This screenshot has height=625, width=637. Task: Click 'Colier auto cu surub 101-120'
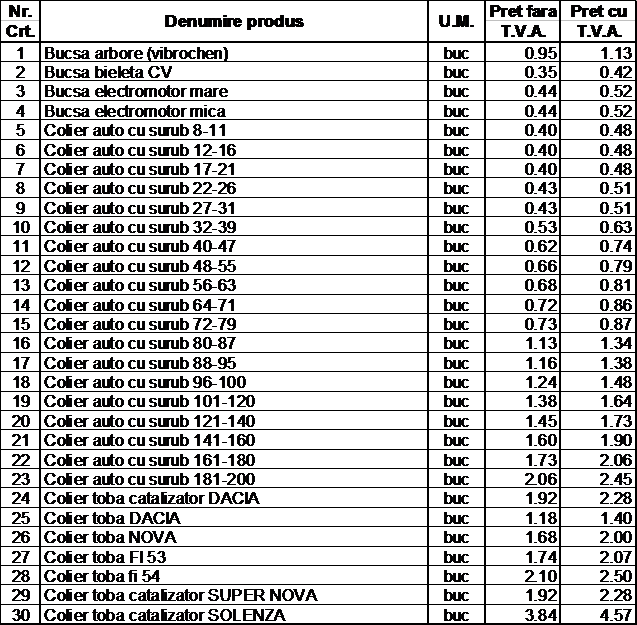[150, 401]
